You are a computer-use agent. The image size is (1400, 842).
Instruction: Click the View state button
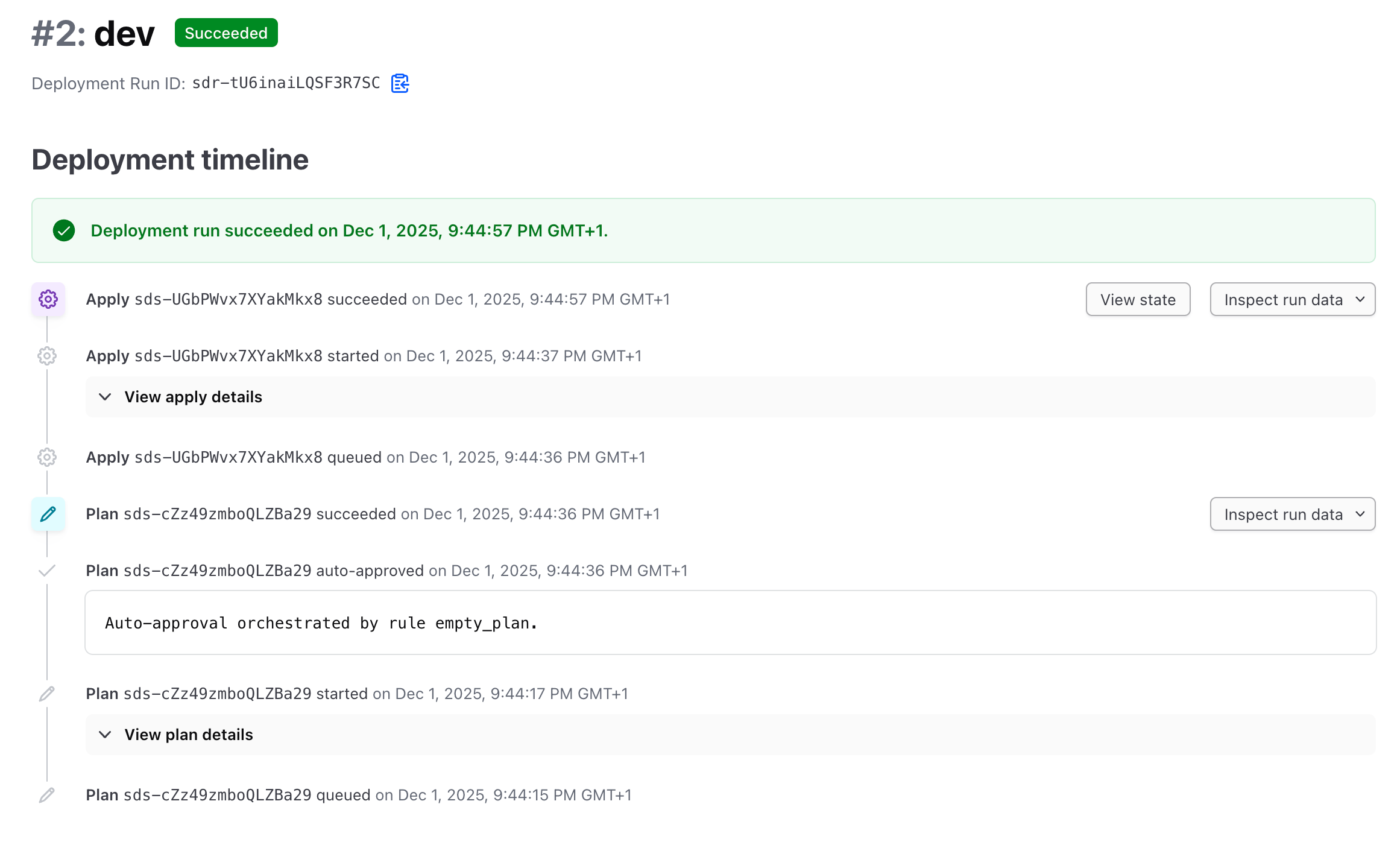[1138, 299]
